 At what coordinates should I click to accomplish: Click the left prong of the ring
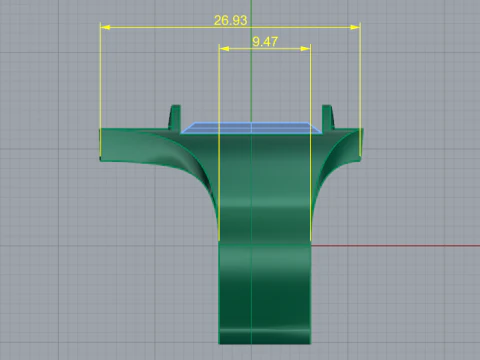(x=175, y=117)
